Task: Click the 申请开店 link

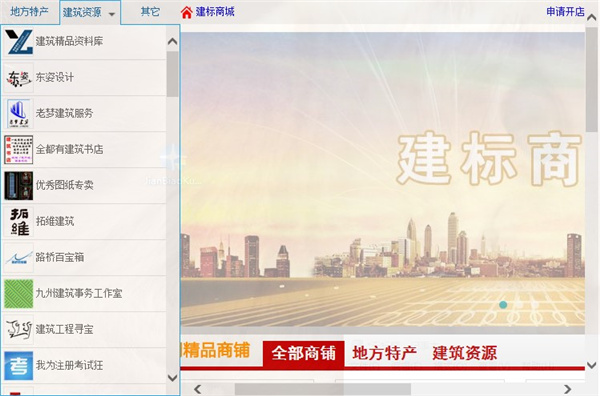Action: (565, 11)
